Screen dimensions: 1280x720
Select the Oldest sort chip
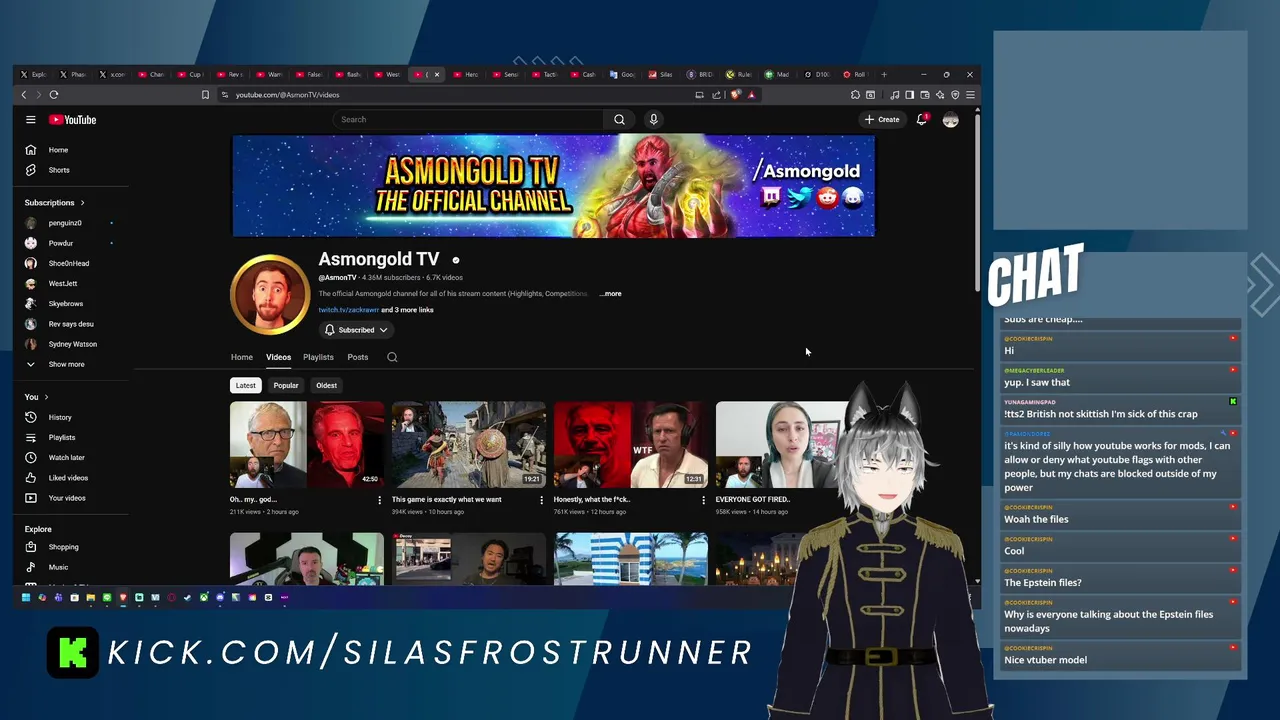[326, 385]
